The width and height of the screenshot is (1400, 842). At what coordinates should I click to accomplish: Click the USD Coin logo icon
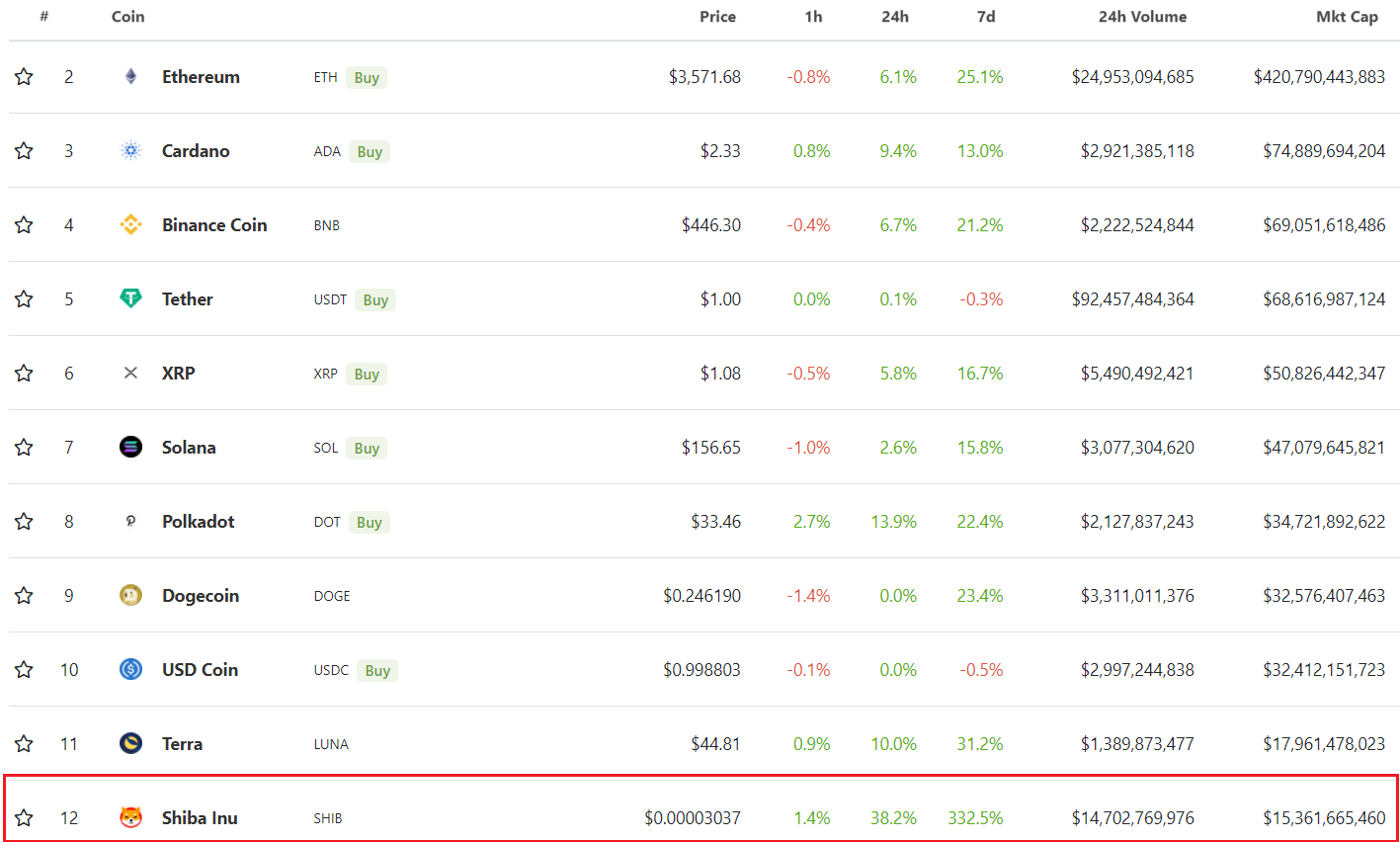click(x=130, y=669)
